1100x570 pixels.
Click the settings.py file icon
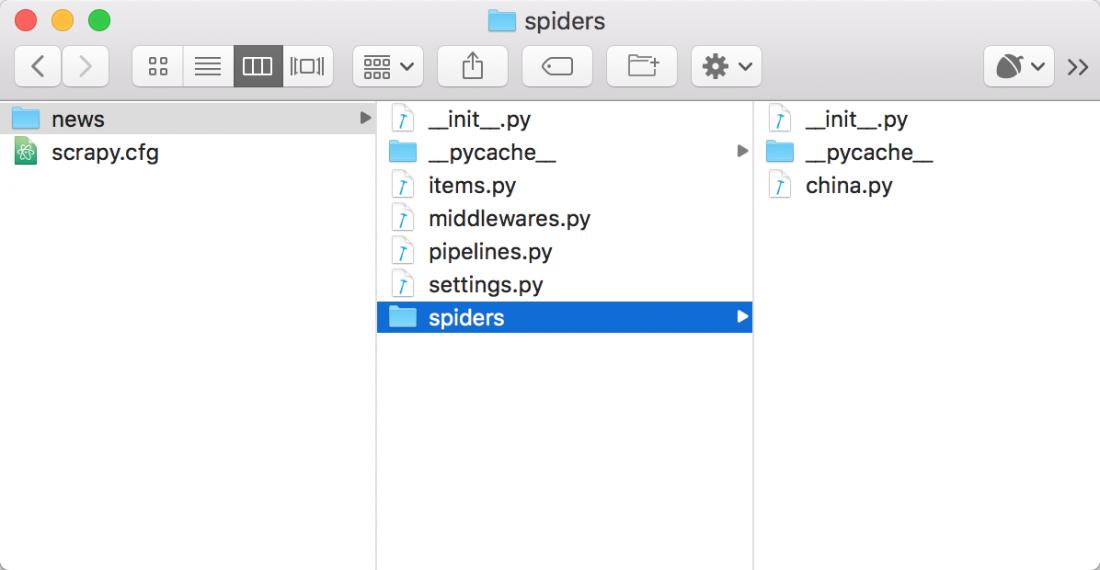(403, 285)
